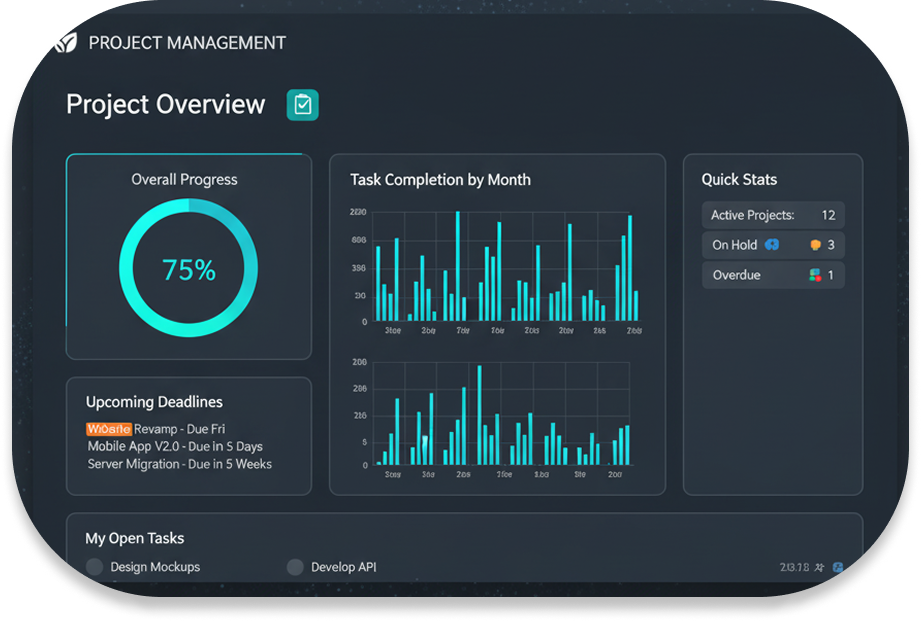
Task: Click the Project Overview page title
Action: tap(166, 105)
